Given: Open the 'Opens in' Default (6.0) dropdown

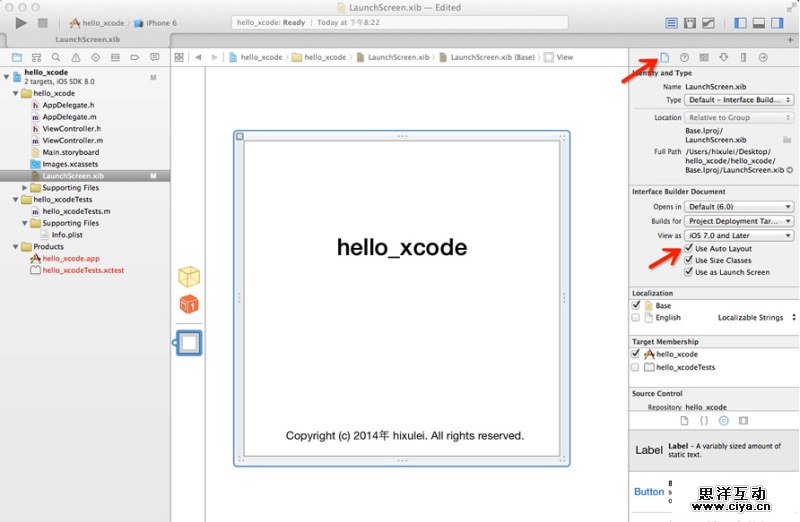Looking at the screenshot, I should click(740, 206).
